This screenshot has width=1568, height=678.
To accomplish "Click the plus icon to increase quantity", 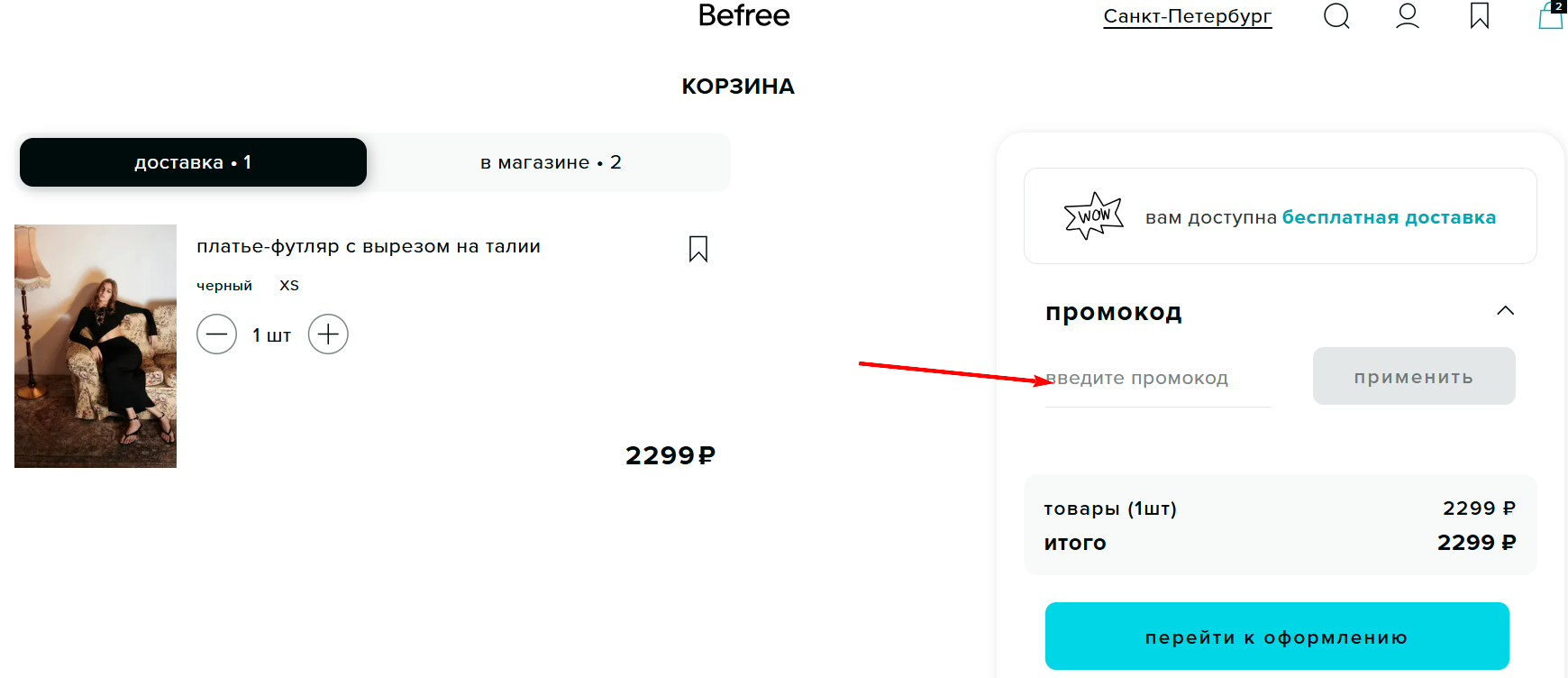I will tap(328, 334).
